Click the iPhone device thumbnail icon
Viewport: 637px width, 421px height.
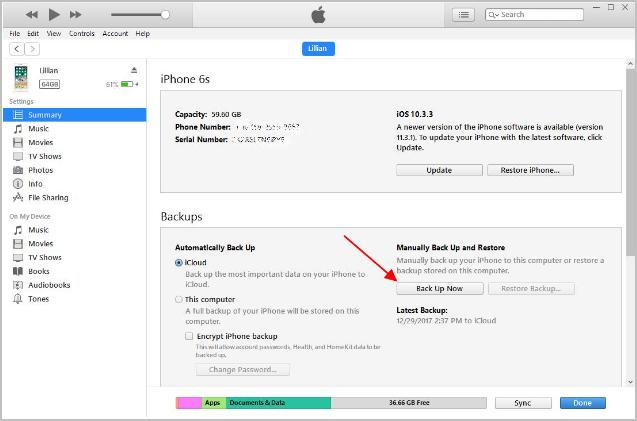point(21,77)
